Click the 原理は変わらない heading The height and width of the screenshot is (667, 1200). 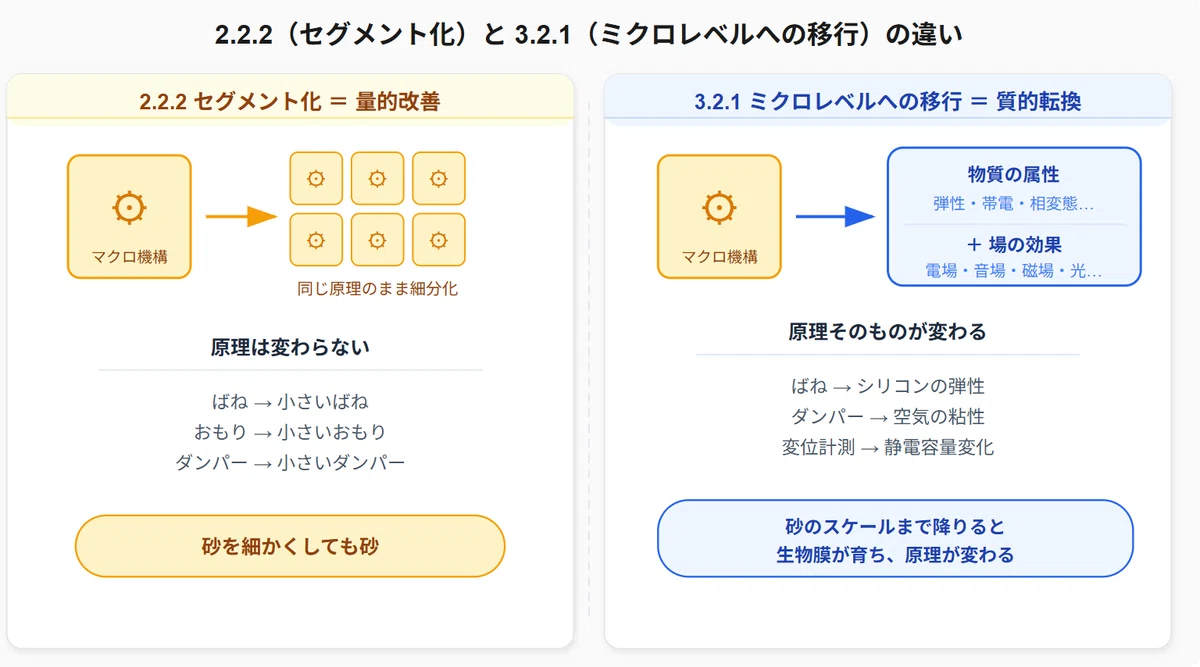pos(290,347)
